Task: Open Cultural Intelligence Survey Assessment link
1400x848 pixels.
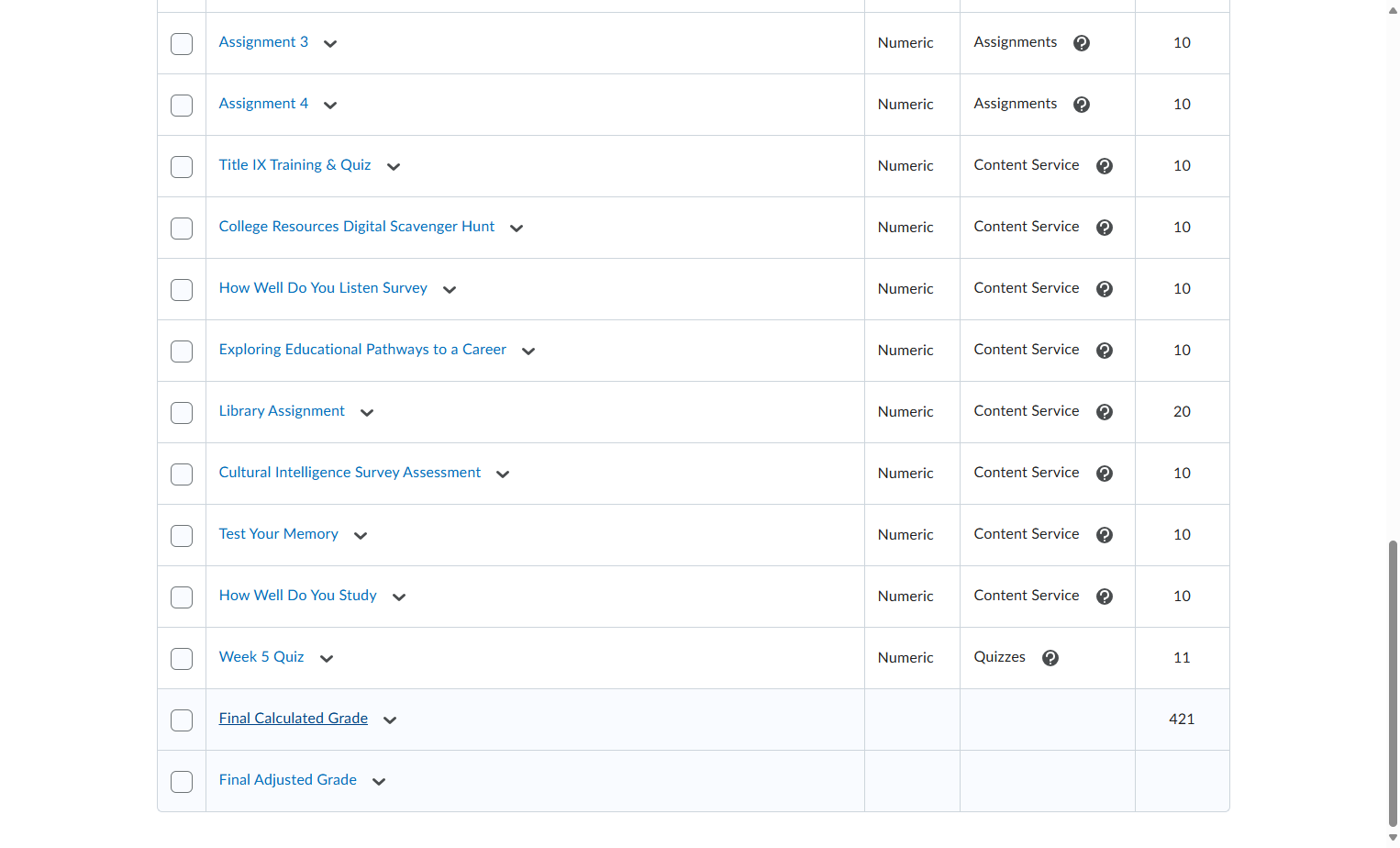Action: [x=350, y=473]
